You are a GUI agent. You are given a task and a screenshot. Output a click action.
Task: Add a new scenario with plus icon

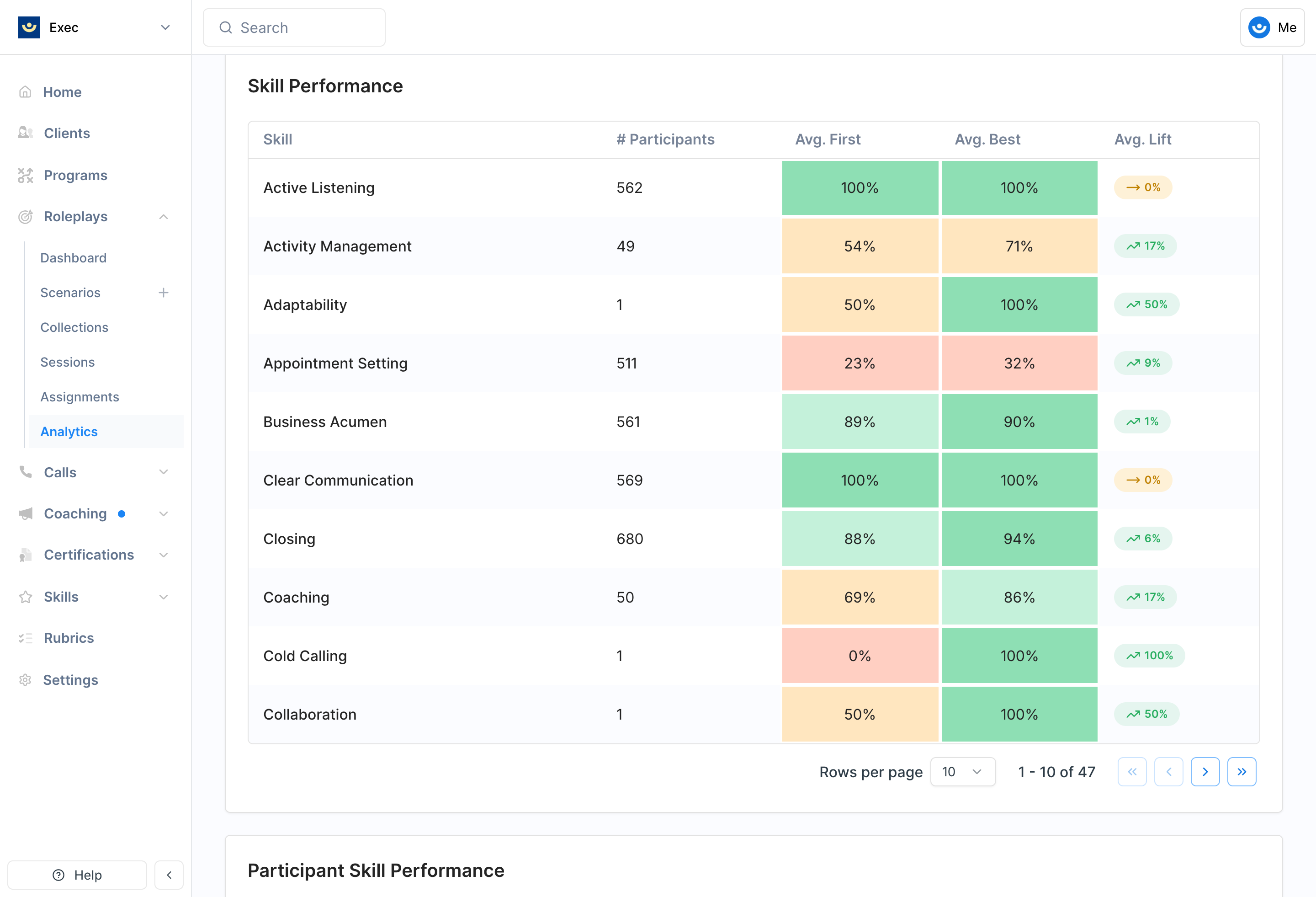pyautogui.click(x=163, y=293)
